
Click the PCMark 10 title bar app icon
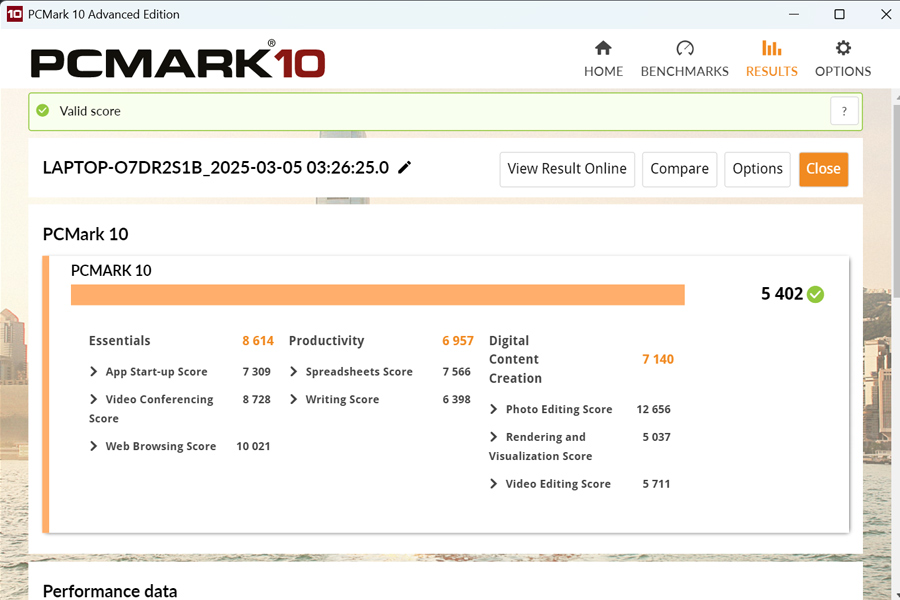click(x=14, y=14)
